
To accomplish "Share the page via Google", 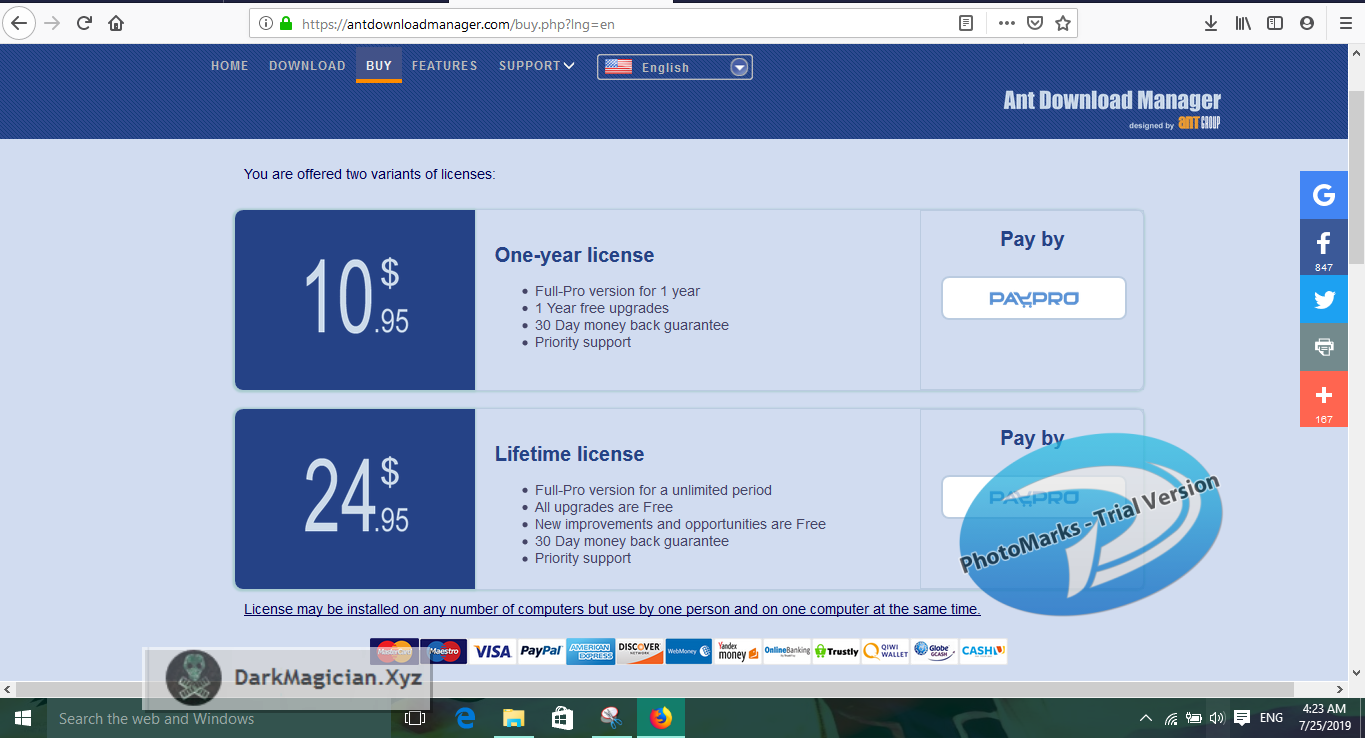I will pos(1324,195).
